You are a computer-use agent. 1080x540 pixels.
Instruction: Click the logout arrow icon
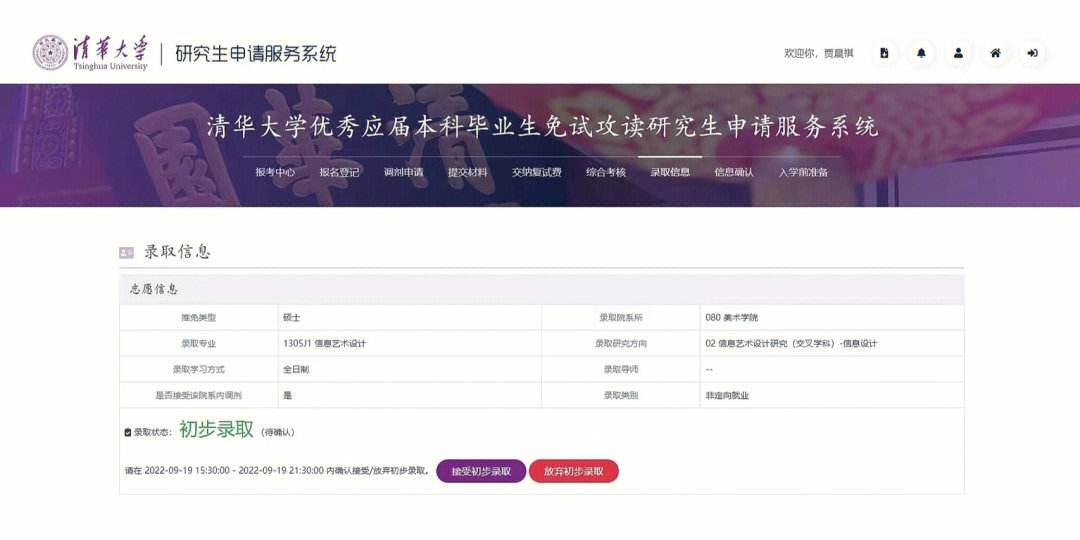[x=1032, y=53]
